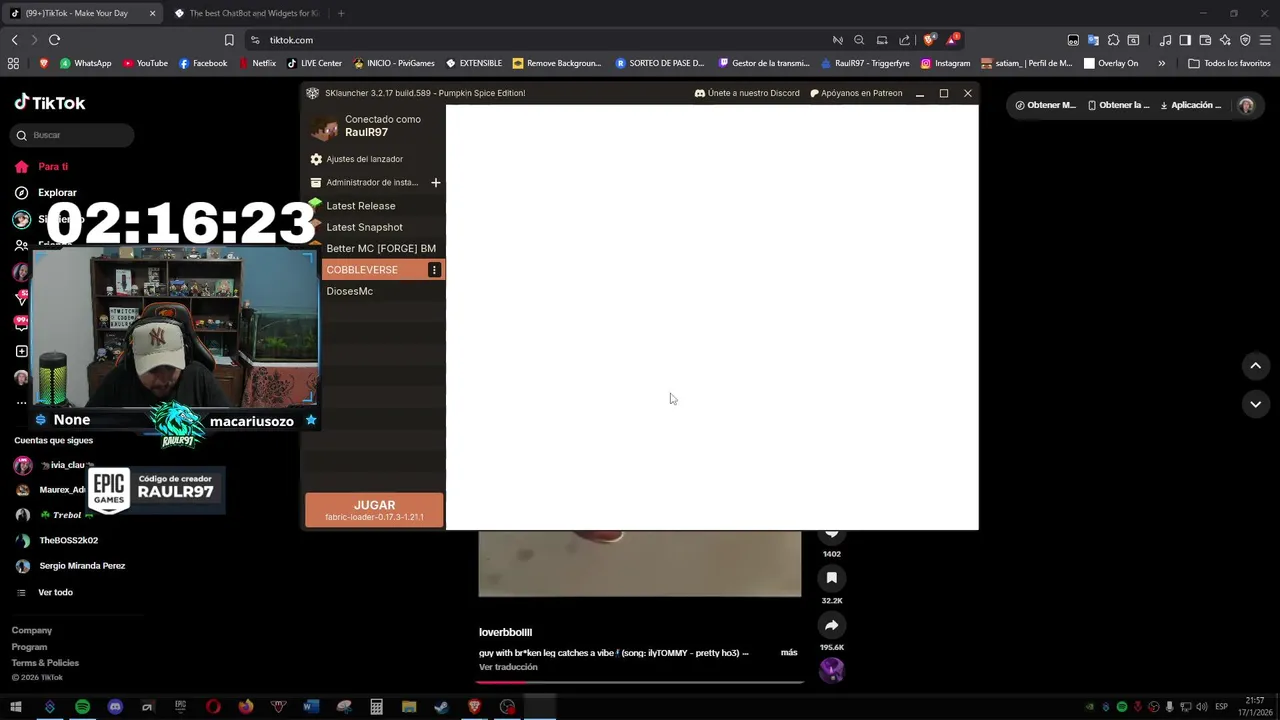
Task: Click Ver traducción under caption
Action: pos(508,667)
